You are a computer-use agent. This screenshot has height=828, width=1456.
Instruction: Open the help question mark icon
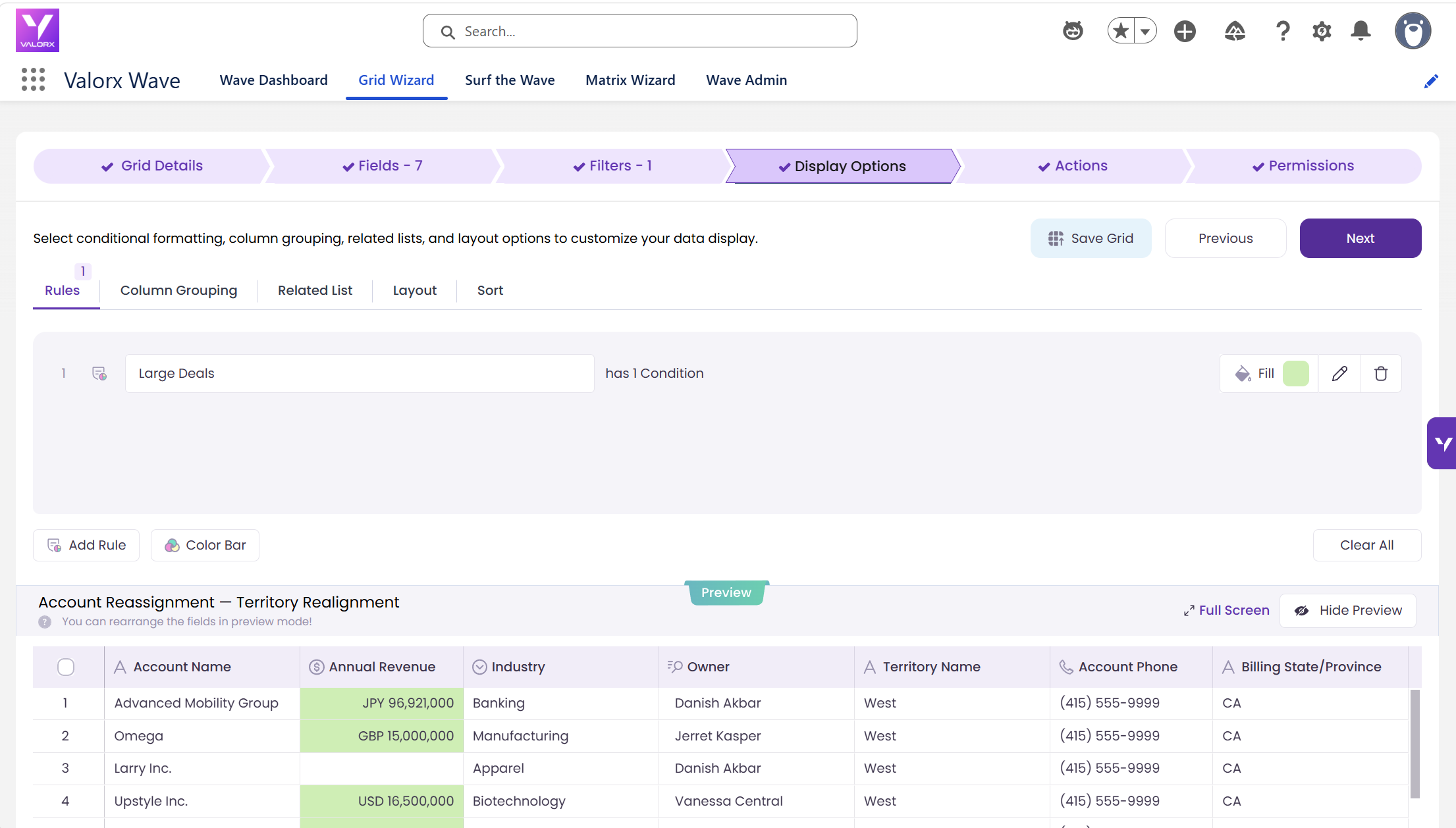[x=1282, y=31]
